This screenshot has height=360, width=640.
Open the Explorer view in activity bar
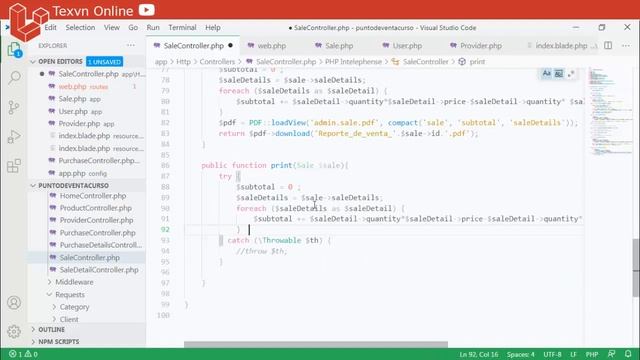pyautogui.click(x=14, y=50)
